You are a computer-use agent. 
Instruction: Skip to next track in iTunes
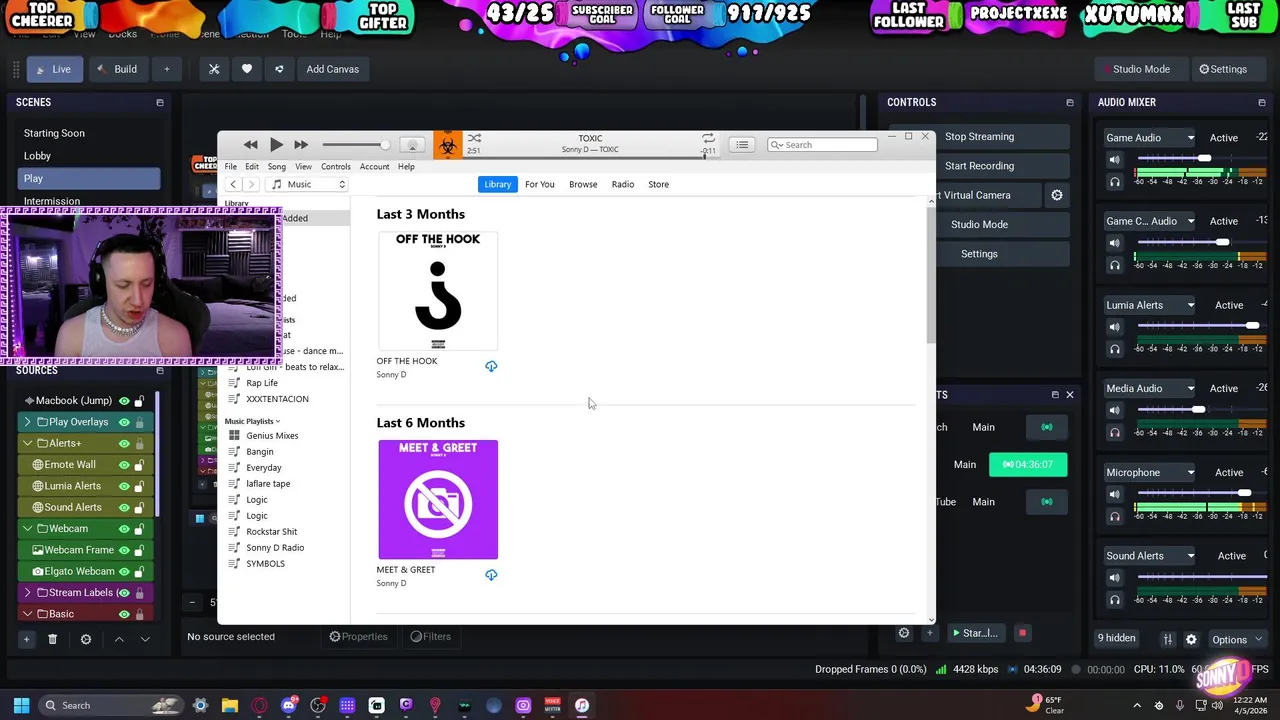301,145
